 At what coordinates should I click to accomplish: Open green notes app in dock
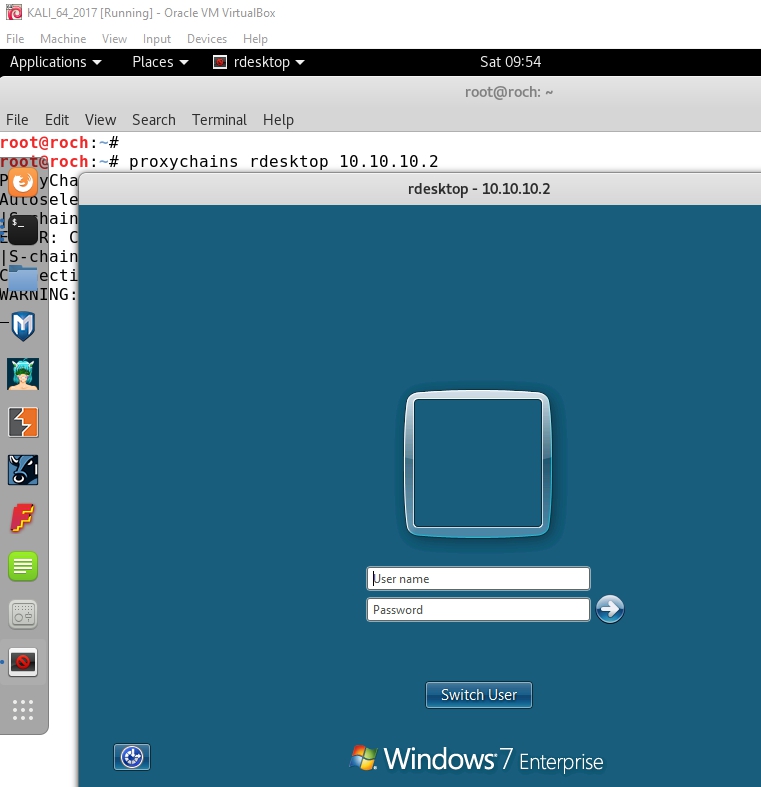23,566
